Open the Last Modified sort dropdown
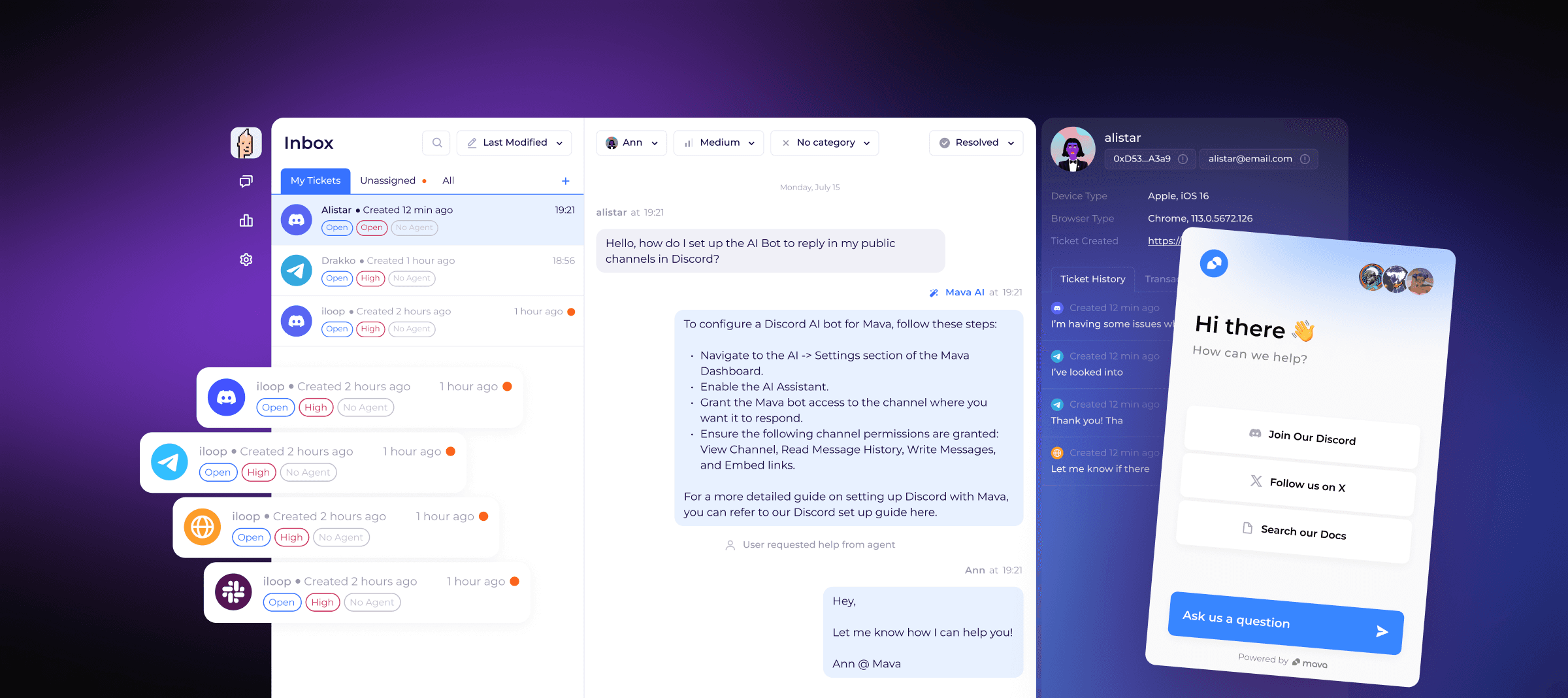 [514, 142]
